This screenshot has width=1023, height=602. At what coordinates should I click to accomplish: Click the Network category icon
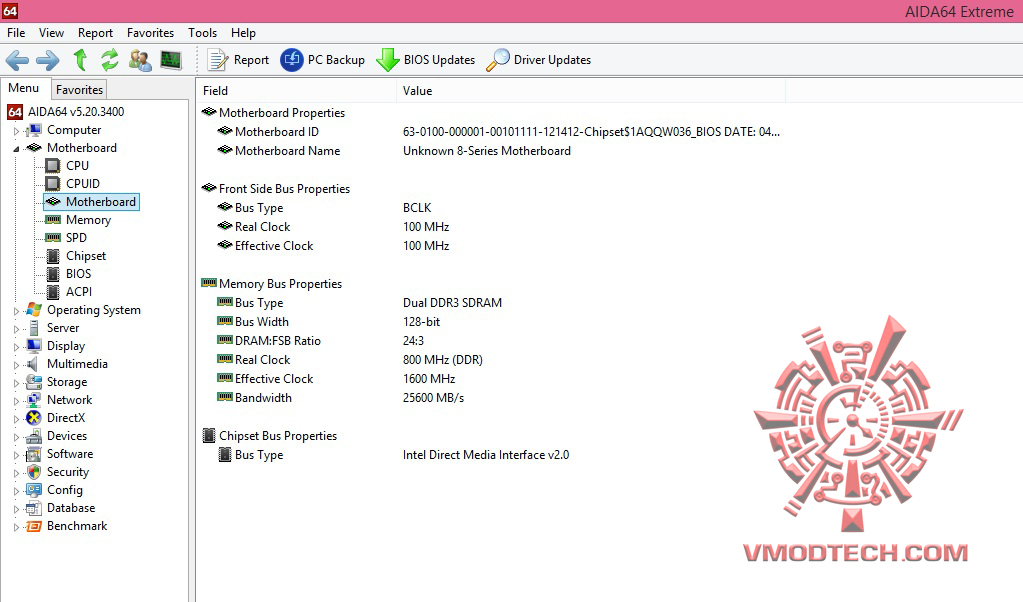34,400
